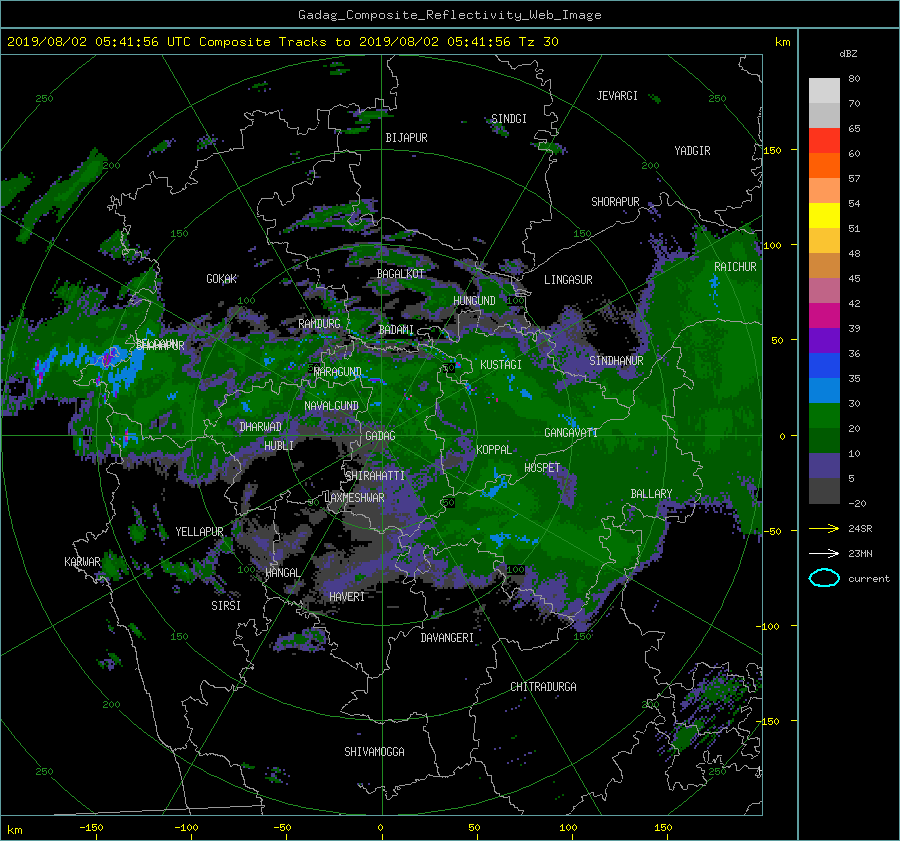Screen dimensions: 900x841
Task: Click the GANGAVATI city label
Action: click(571, 432)
